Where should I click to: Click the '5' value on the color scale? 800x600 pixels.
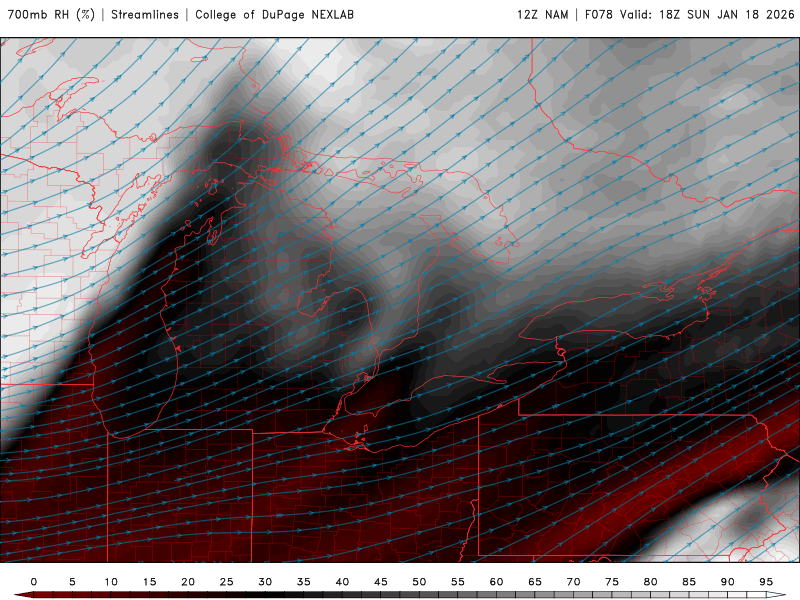(72, 582)
